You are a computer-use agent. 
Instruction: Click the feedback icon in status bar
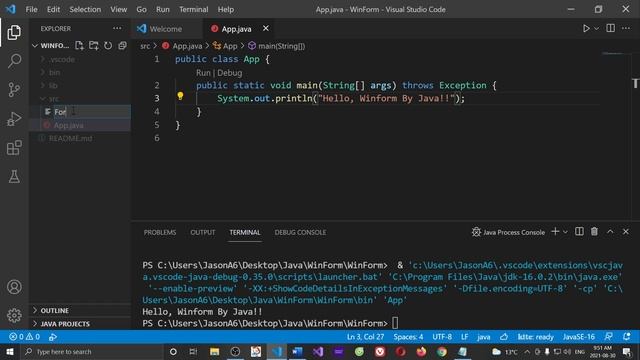click(x=608, y=337)
